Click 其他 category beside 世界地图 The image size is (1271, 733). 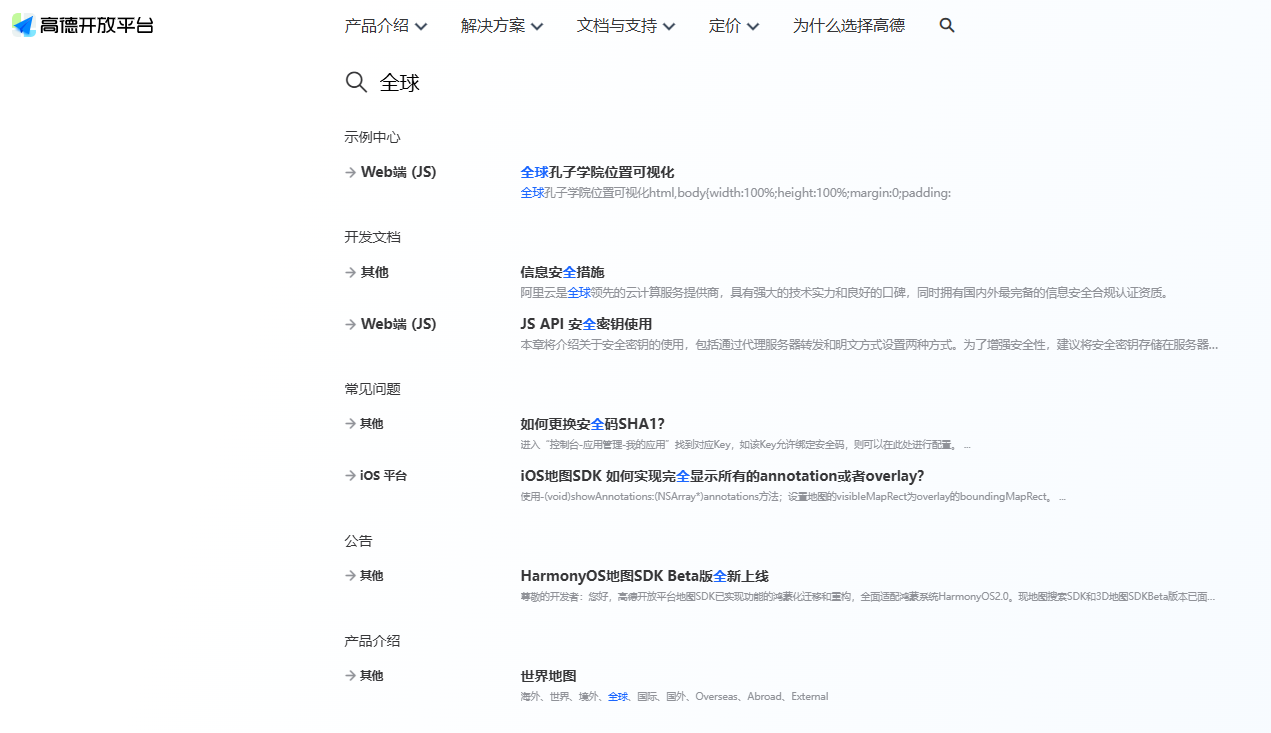364,676
